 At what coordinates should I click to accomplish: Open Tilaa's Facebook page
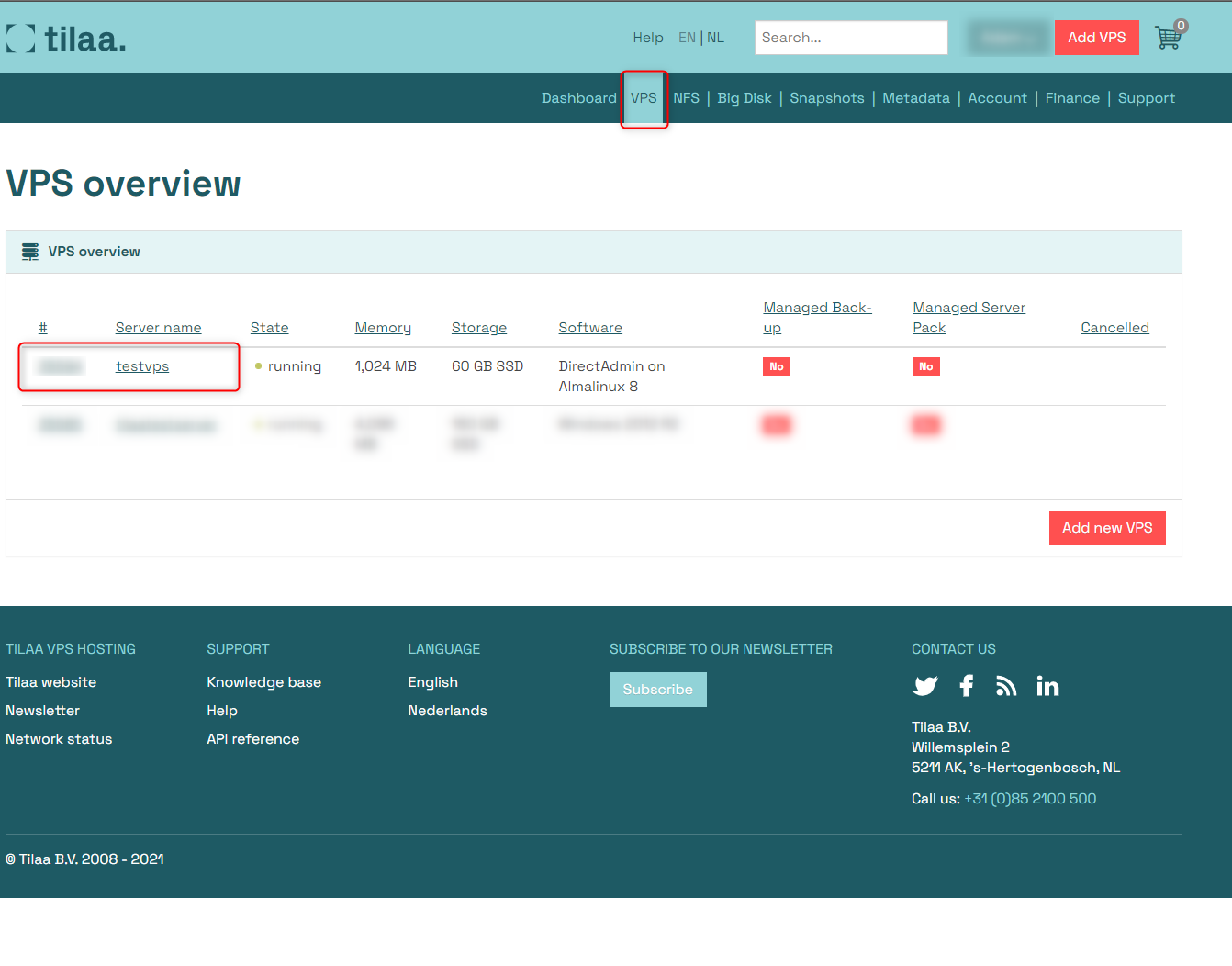[x=966, y=686]
